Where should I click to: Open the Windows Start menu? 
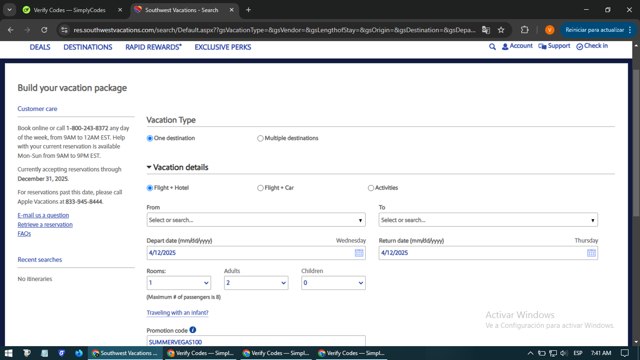pyautogui.click(x=9, y=353)
